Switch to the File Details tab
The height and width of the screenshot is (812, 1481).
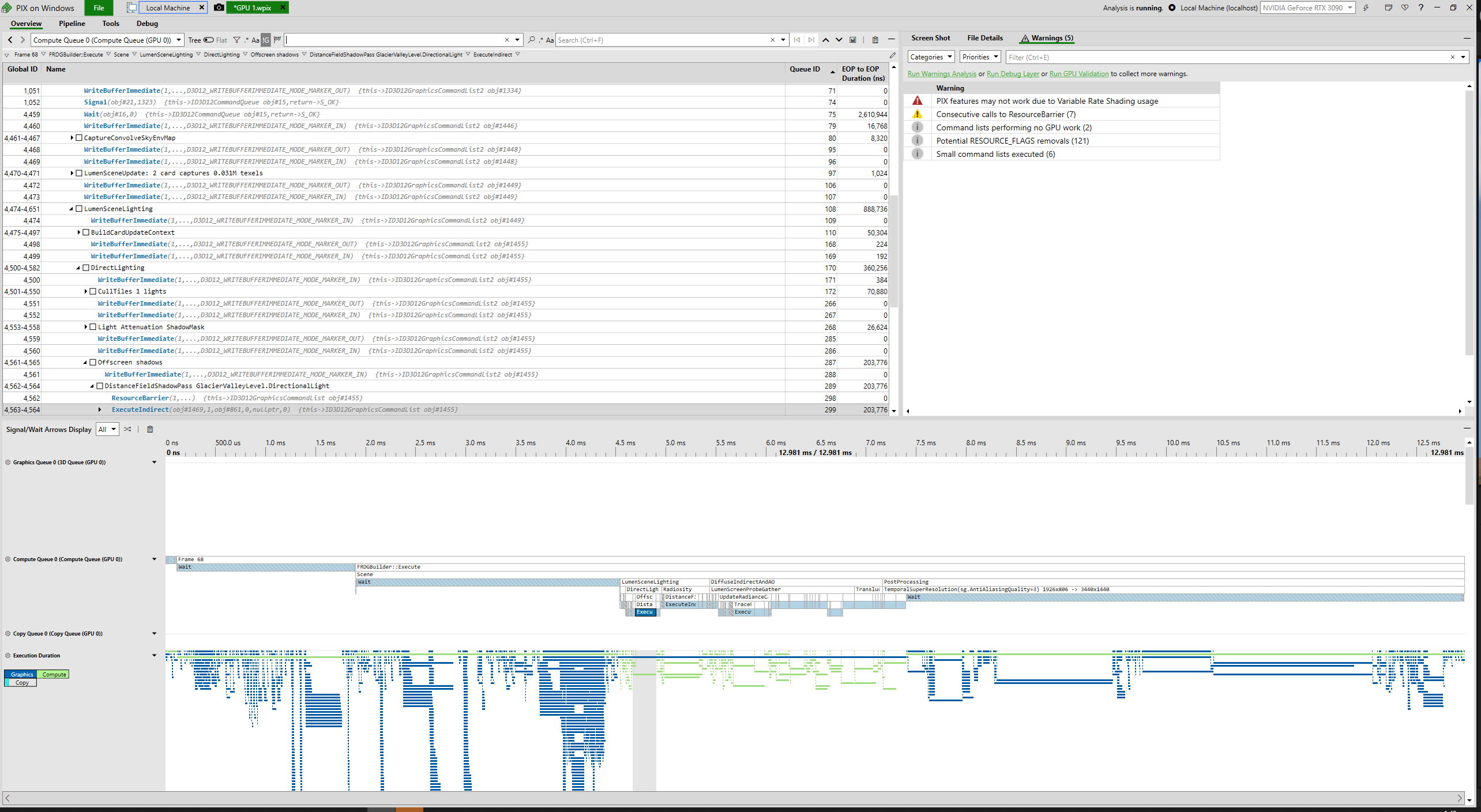tap(985, 38)
